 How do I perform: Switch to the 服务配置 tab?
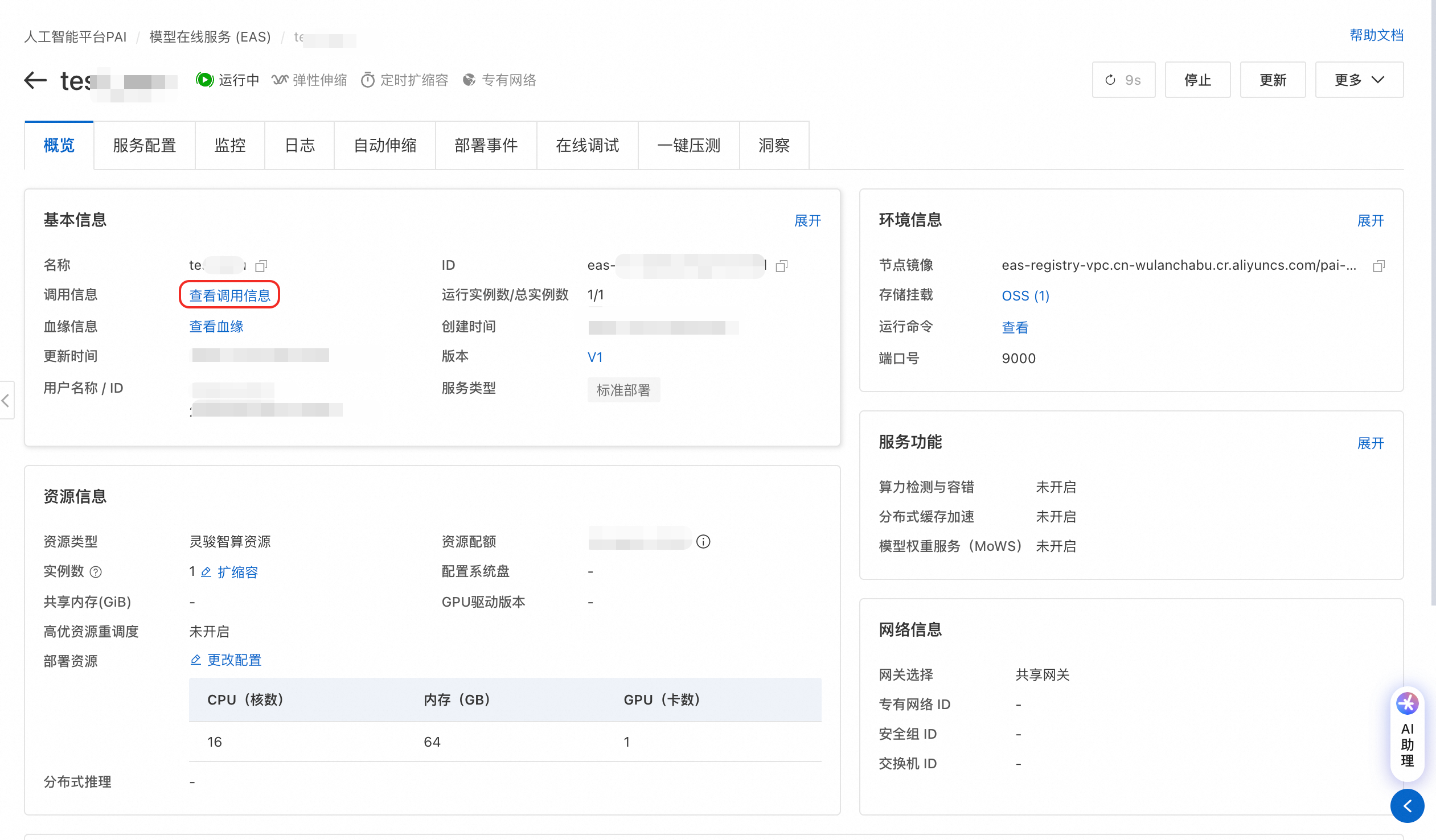click(x=144, y=146)
